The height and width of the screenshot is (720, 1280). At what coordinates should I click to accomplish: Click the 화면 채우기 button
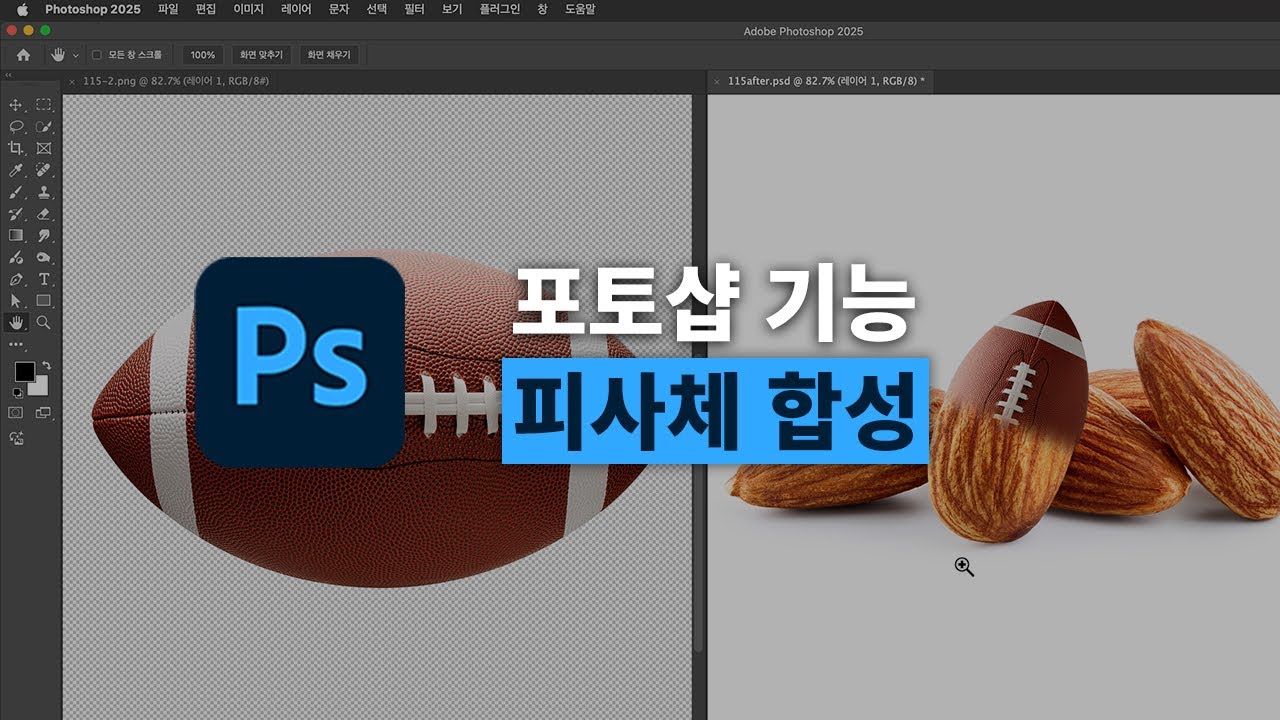click(331, 55)
